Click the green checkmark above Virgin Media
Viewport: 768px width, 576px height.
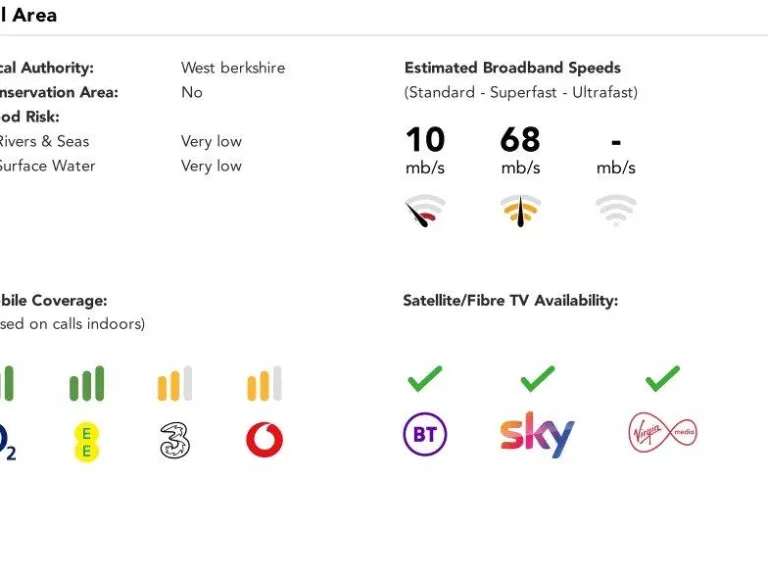coord(662,379)
